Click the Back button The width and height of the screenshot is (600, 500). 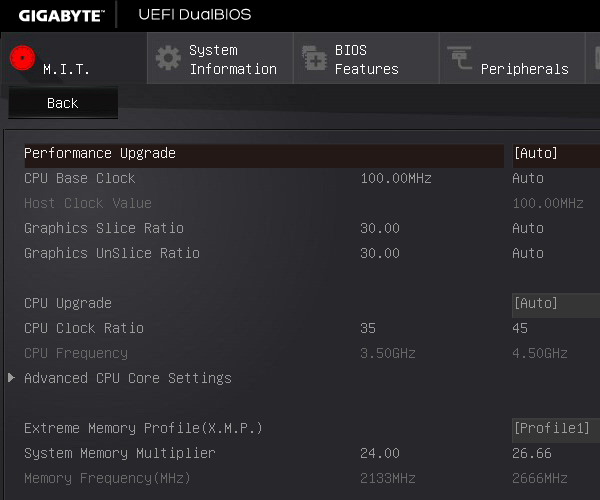(63, 103)
